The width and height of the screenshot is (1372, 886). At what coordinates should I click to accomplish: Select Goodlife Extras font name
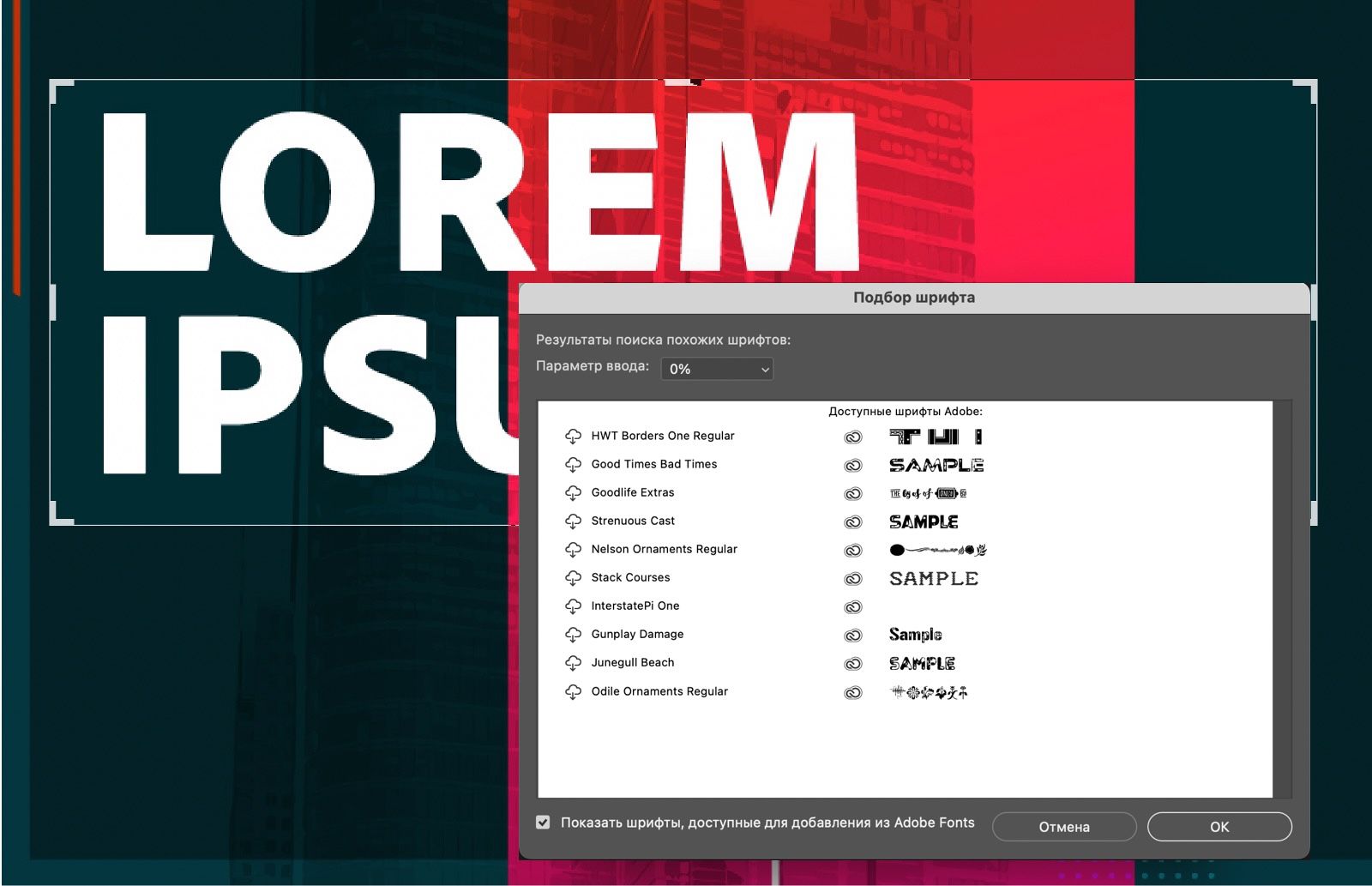[633, 492]
